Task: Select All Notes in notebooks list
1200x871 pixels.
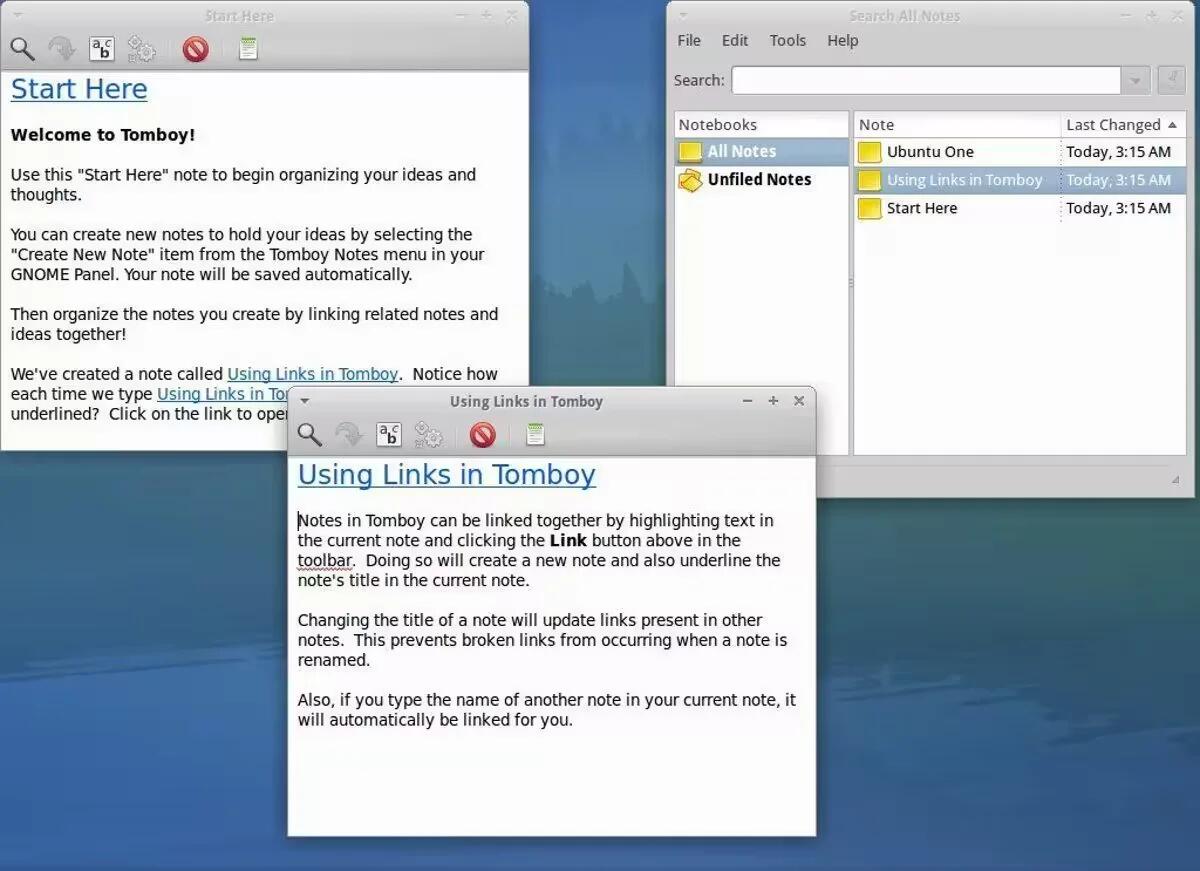Action: (x=762, y=152)
